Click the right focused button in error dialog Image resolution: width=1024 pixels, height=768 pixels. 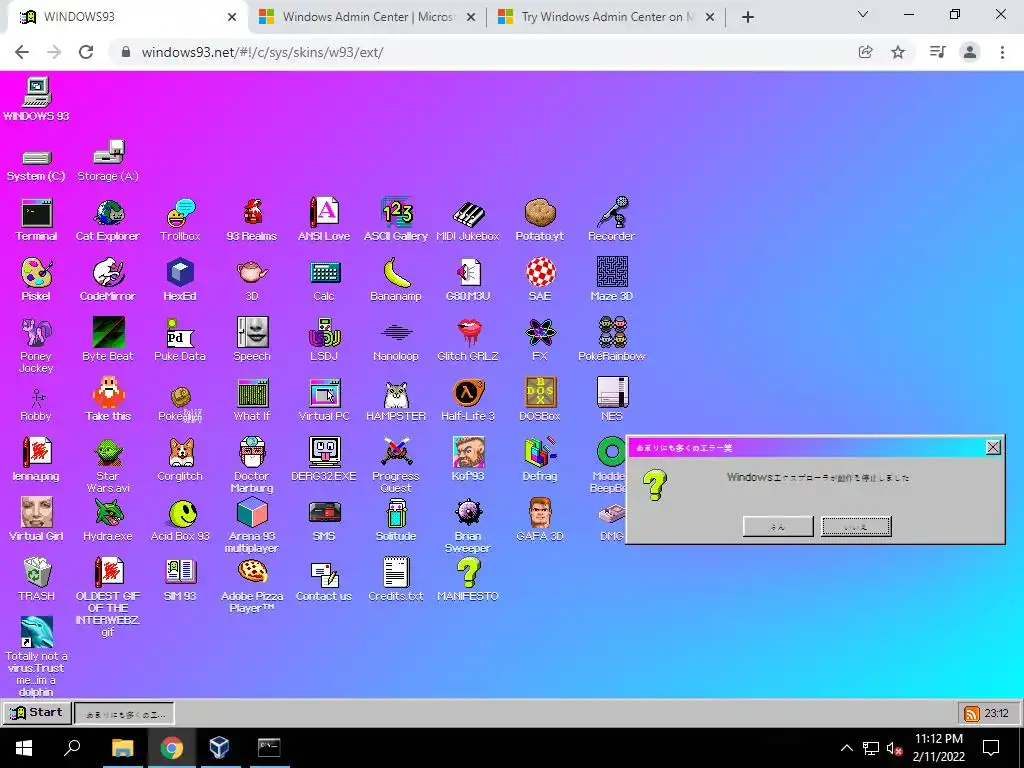pyautogui.click(x=856, y=526)
